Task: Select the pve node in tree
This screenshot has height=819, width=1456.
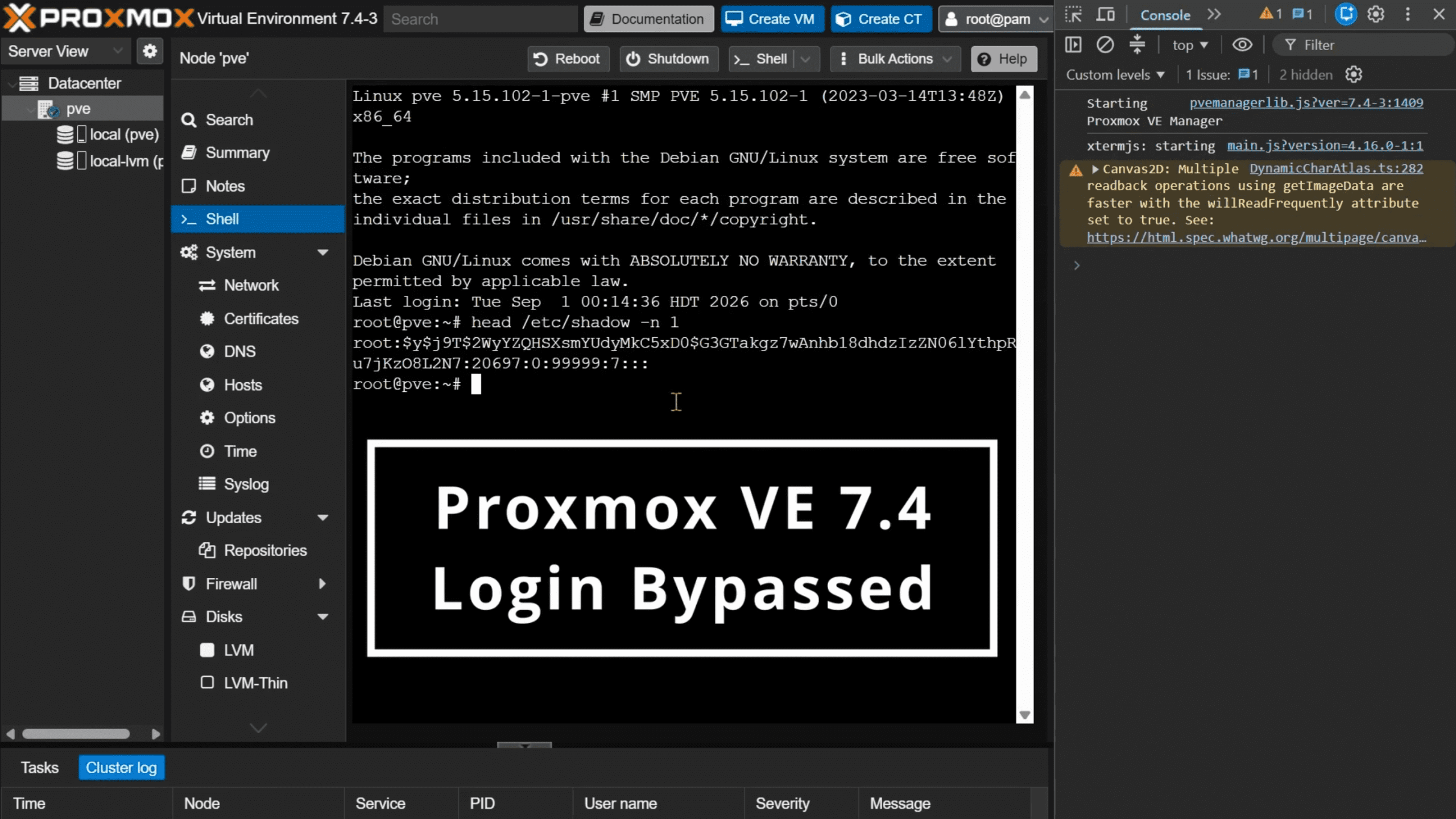Action: (x=78, y=109)
